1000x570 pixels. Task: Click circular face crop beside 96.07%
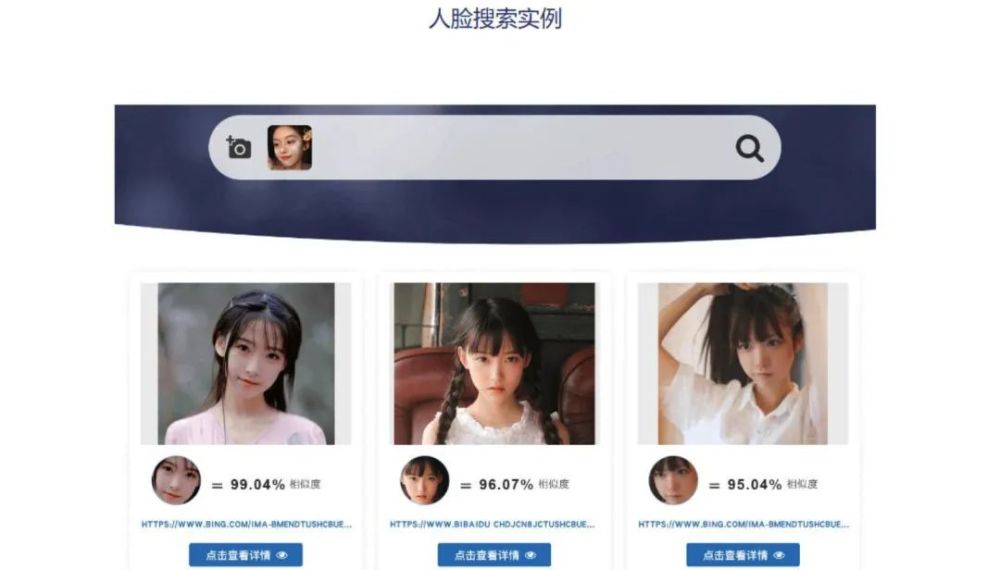point(425,480)
